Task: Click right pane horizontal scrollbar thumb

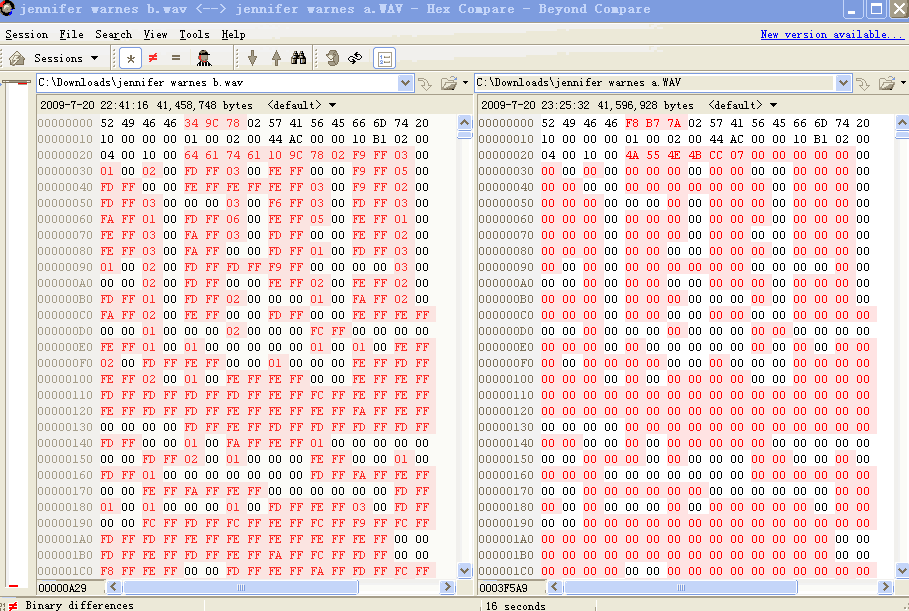Action: 681,587
